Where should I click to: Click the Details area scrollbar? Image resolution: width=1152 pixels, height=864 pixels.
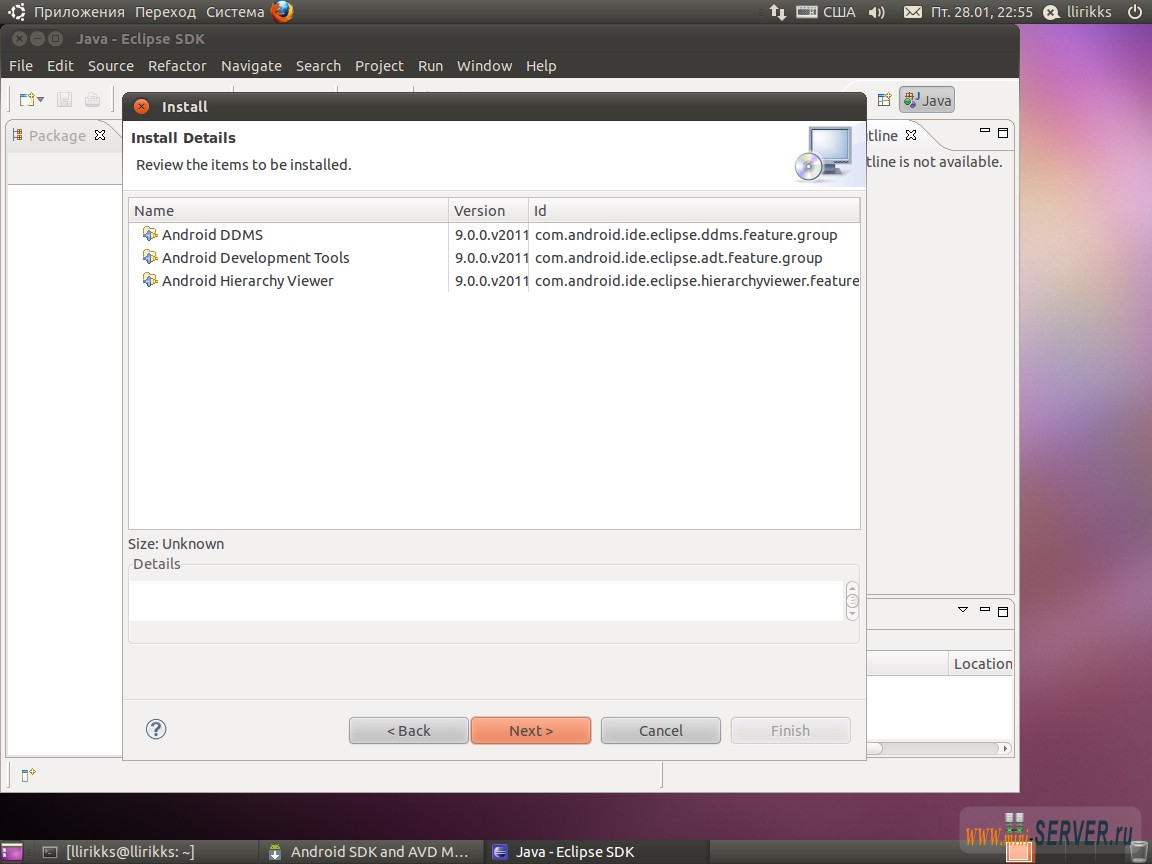point(852,601)
